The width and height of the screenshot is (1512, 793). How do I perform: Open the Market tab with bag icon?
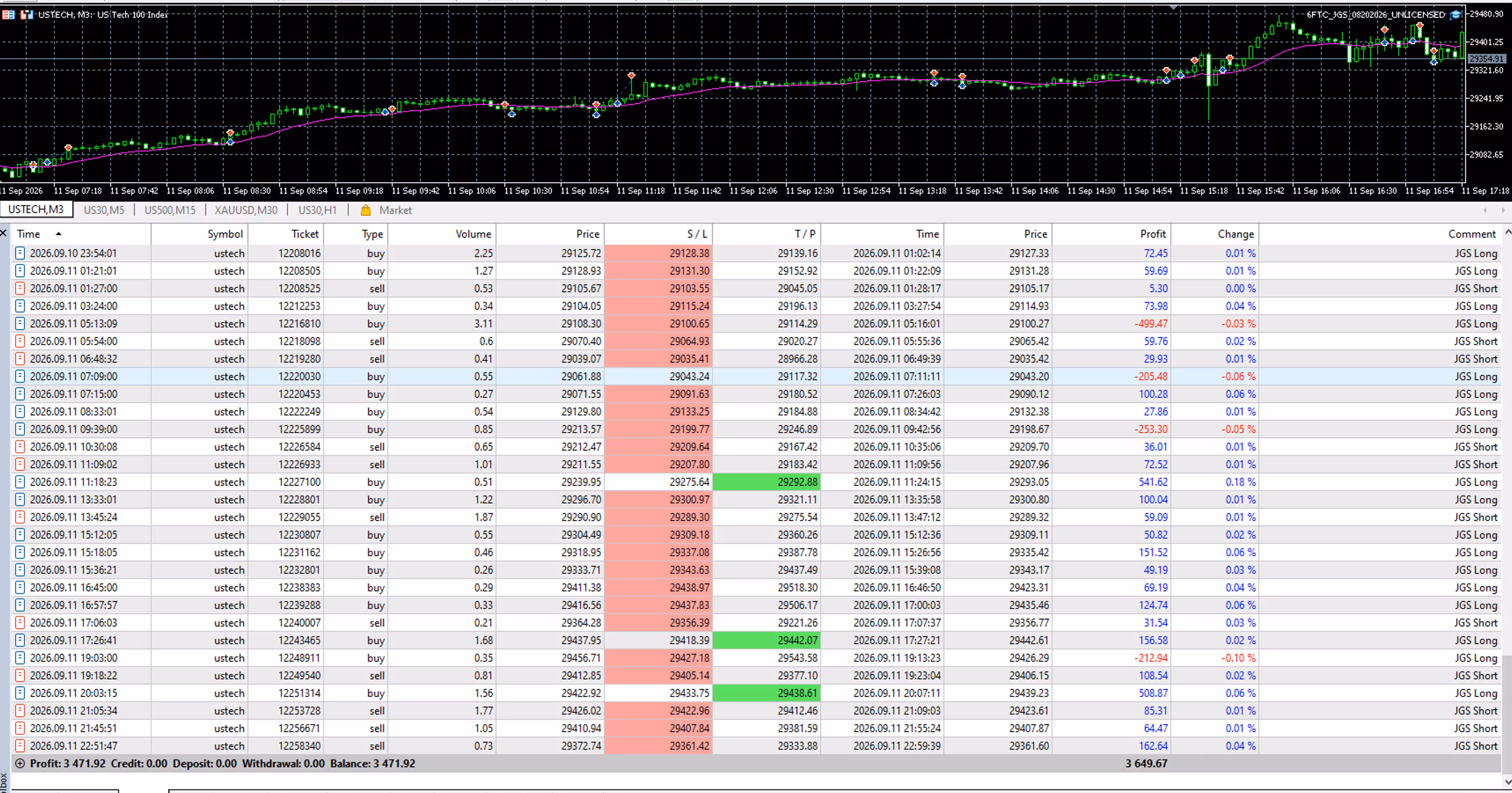386,210
